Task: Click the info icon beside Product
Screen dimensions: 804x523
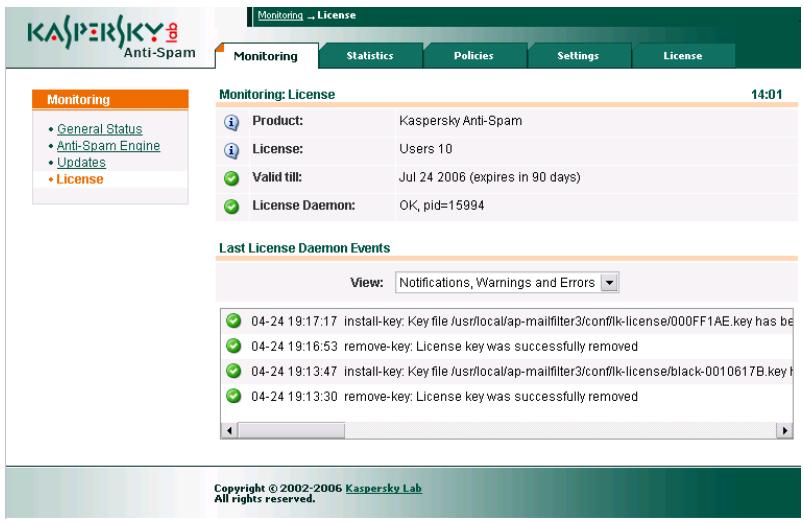Action: point(232,123)
